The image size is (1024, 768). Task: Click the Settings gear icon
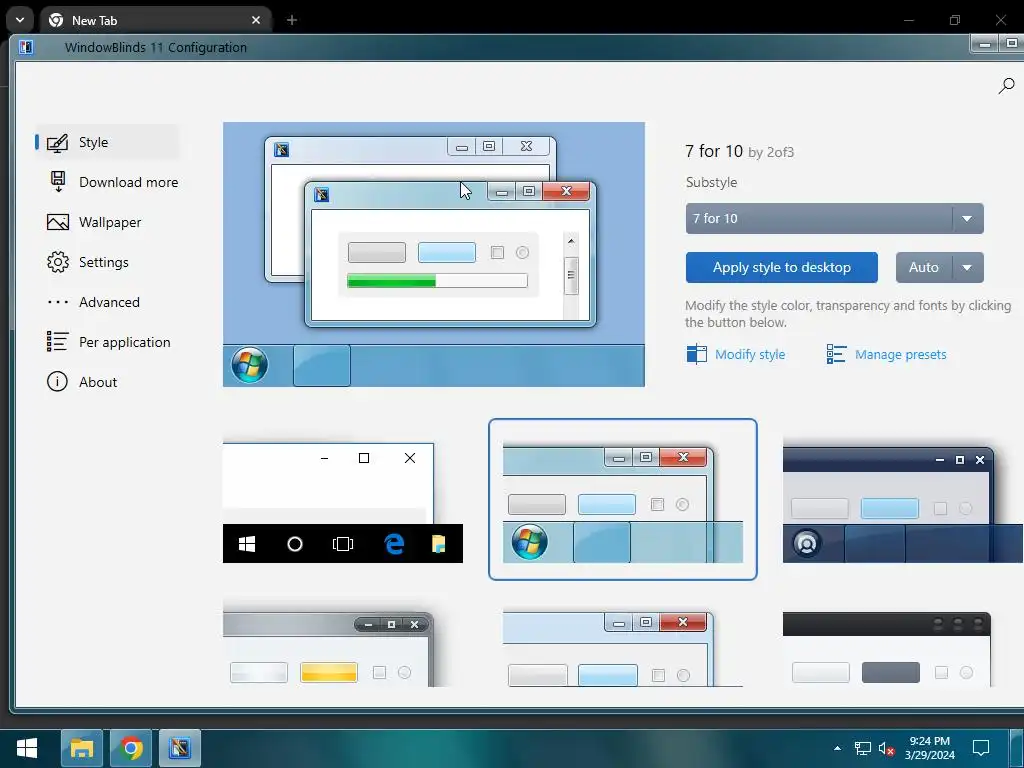pyautogui.click(x=57, y=262)
